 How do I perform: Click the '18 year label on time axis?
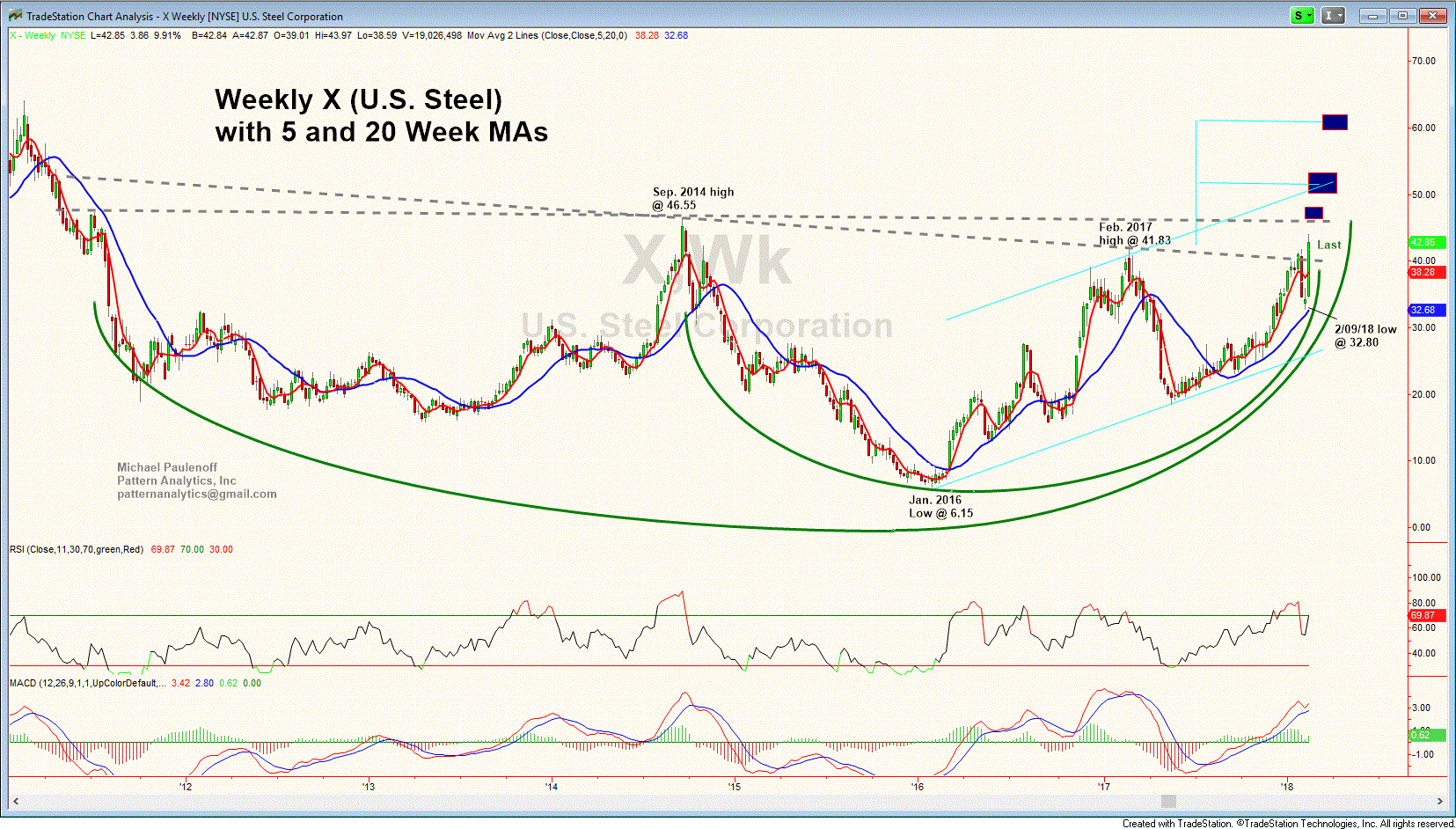1286,786
